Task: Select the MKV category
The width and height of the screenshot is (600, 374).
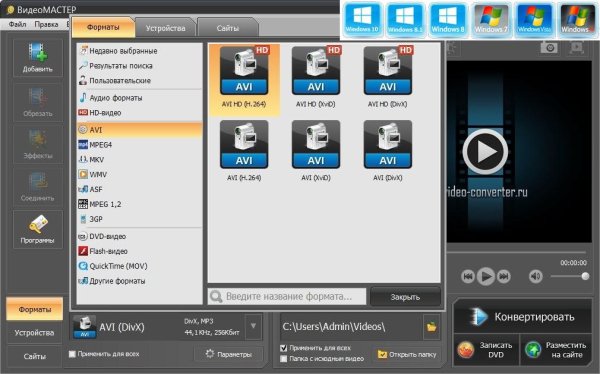Action: tap(139, 160)
